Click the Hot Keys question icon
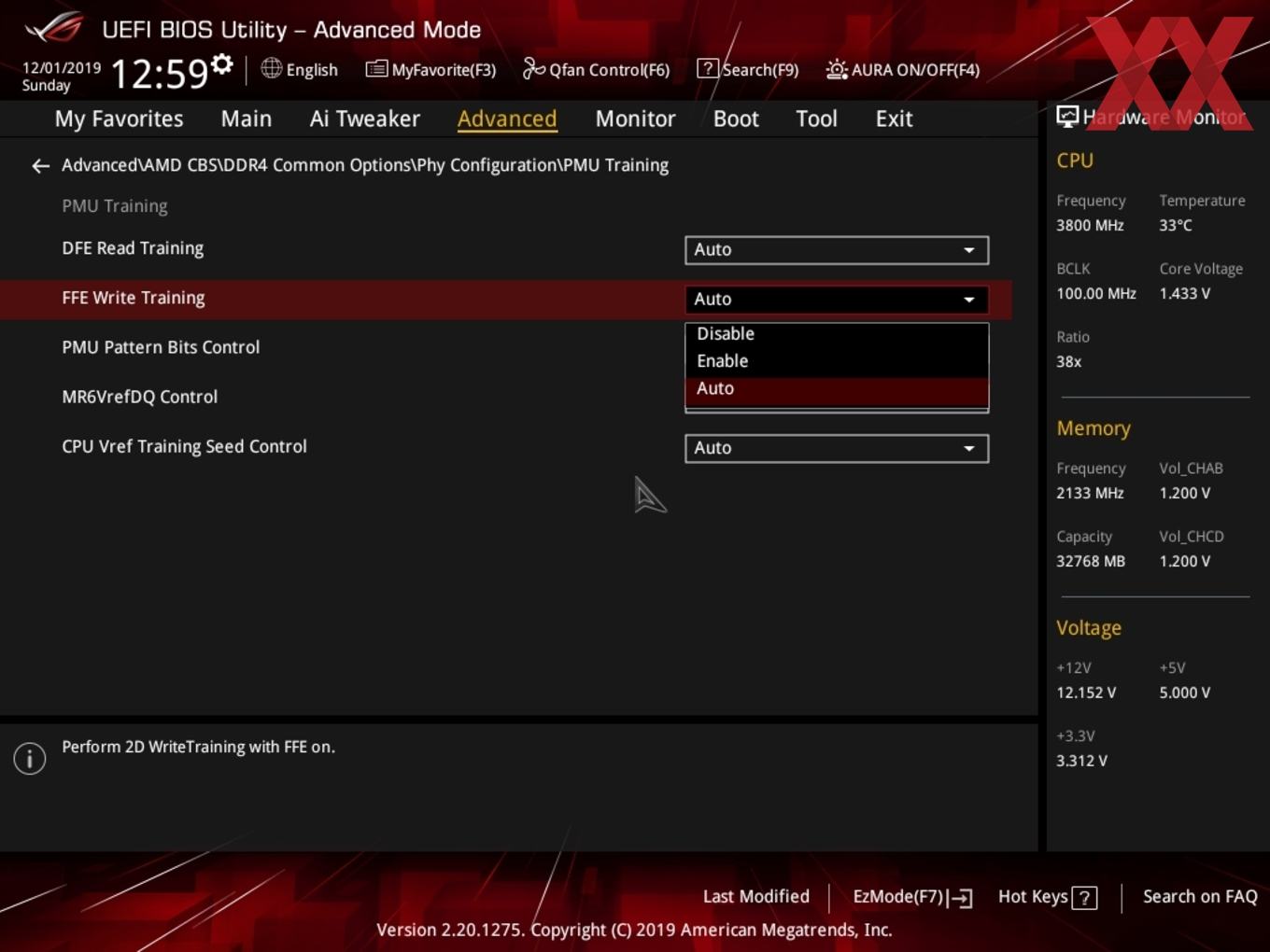The width and height of the screenshot is (1270, 952). [1084, 898]
